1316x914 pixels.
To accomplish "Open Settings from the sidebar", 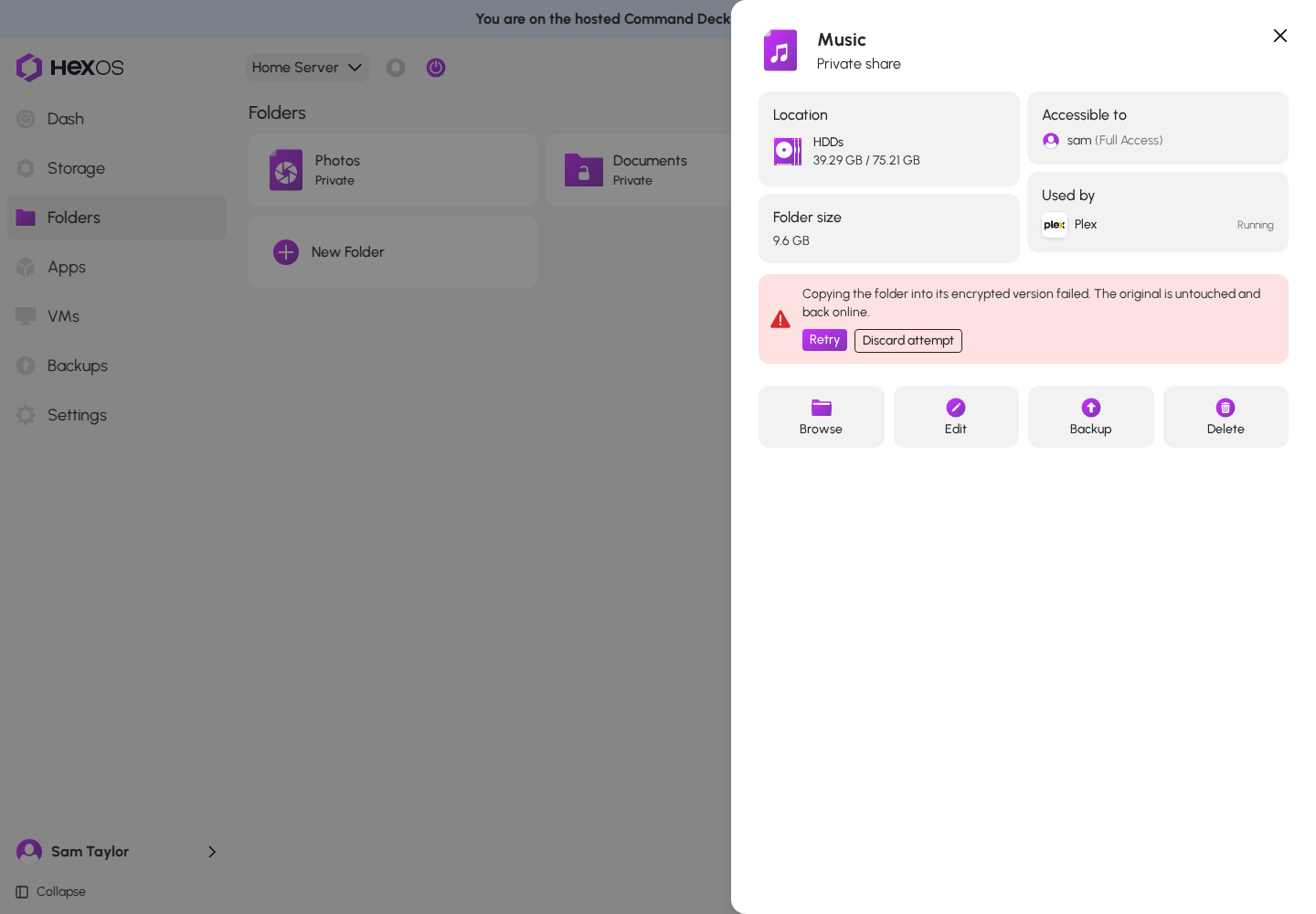I will pos(117,415).
